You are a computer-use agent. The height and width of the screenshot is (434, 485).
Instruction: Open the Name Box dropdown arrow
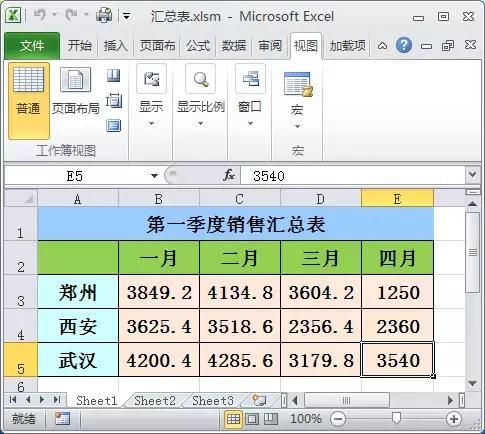(x=154, y=176)
